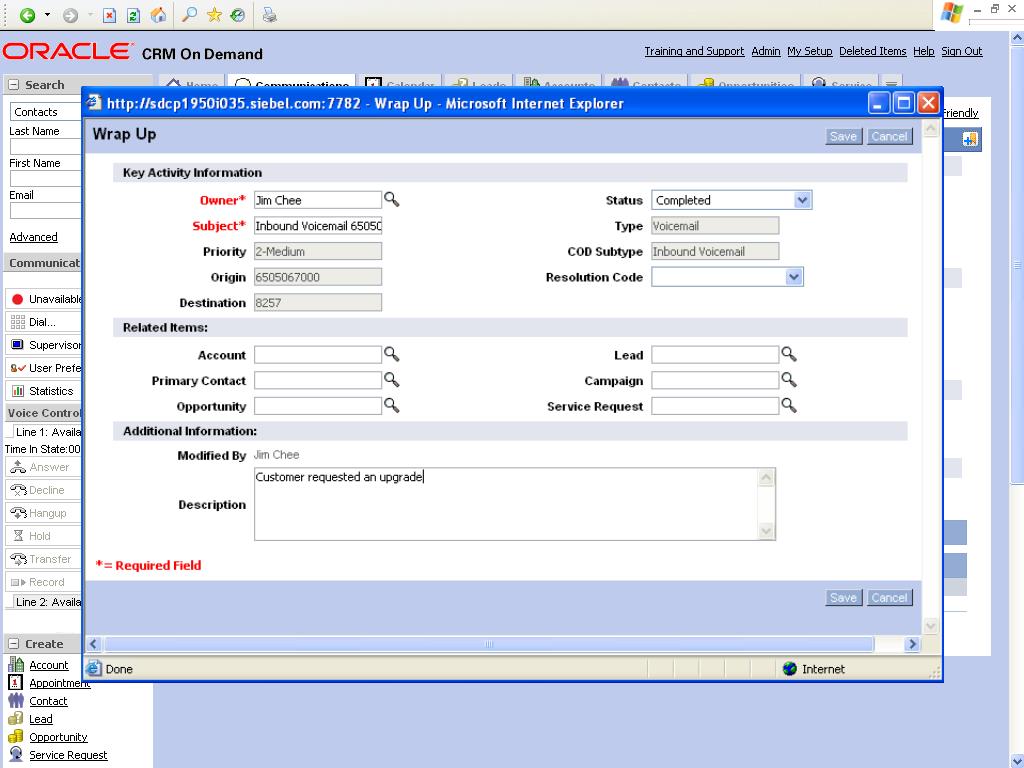Click the Lead icon in Create section
Screen dimensions: 1024x768
16,718
